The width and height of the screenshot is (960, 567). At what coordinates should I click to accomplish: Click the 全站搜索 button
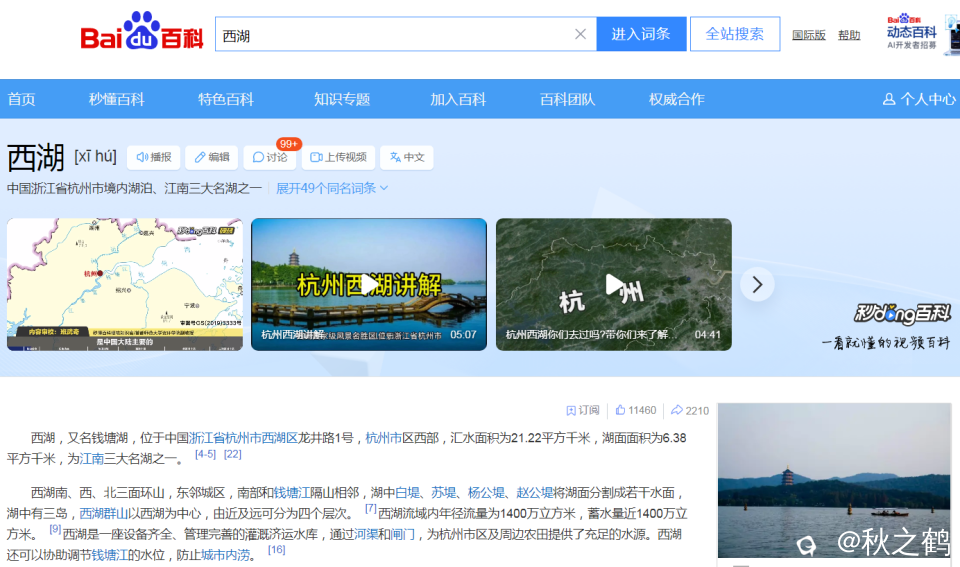point(735,34)
